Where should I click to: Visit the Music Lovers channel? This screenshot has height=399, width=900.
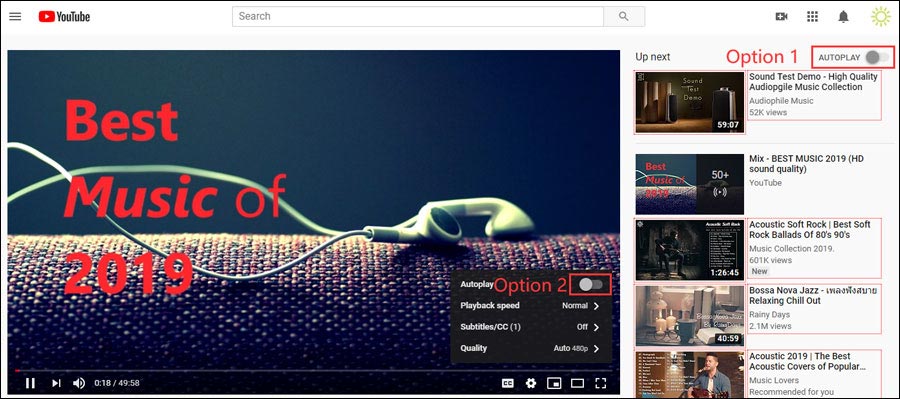774,380
